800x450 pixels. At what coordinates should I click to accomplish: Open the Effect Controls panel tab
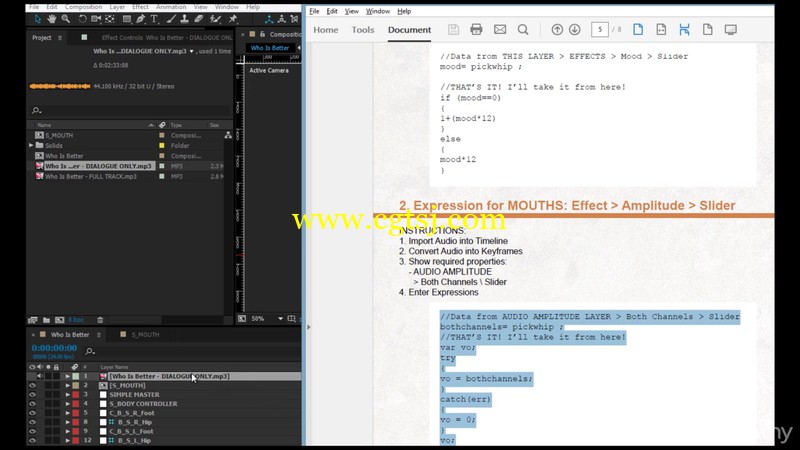(x=167, y=38)
